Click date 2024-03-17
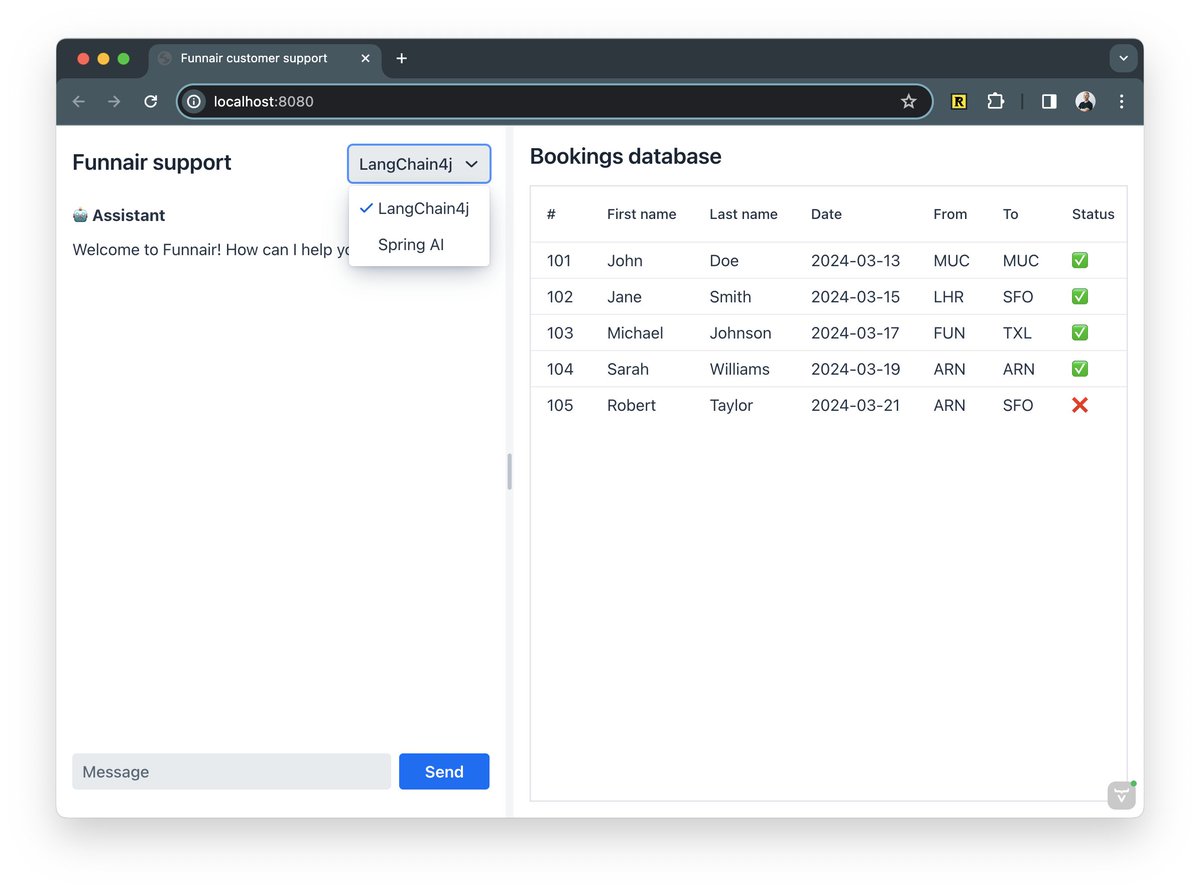The image size is (1200, 892). tap(855, 332)
